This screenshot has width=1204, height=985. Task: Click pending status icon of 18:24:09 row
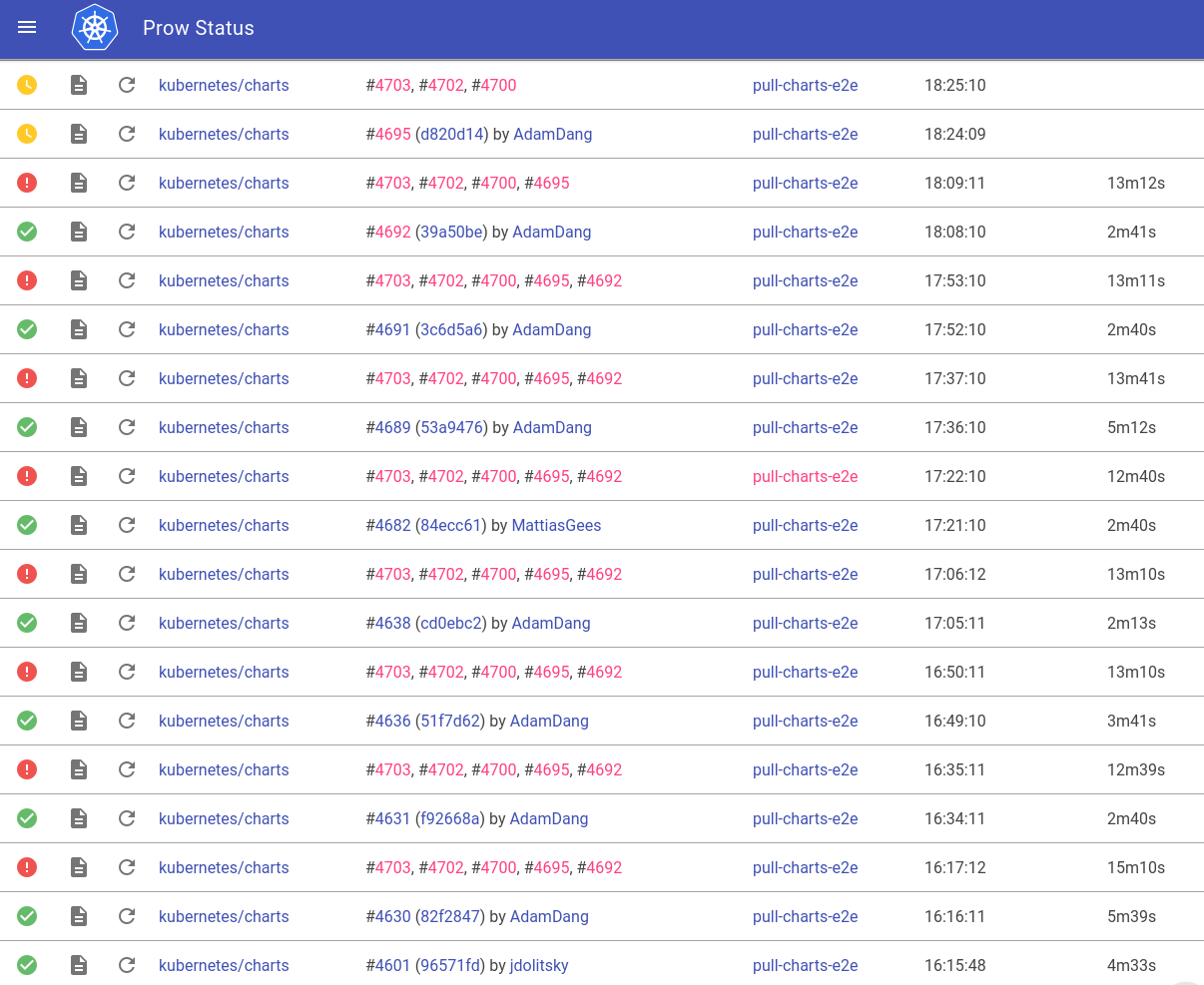(27, 134)
